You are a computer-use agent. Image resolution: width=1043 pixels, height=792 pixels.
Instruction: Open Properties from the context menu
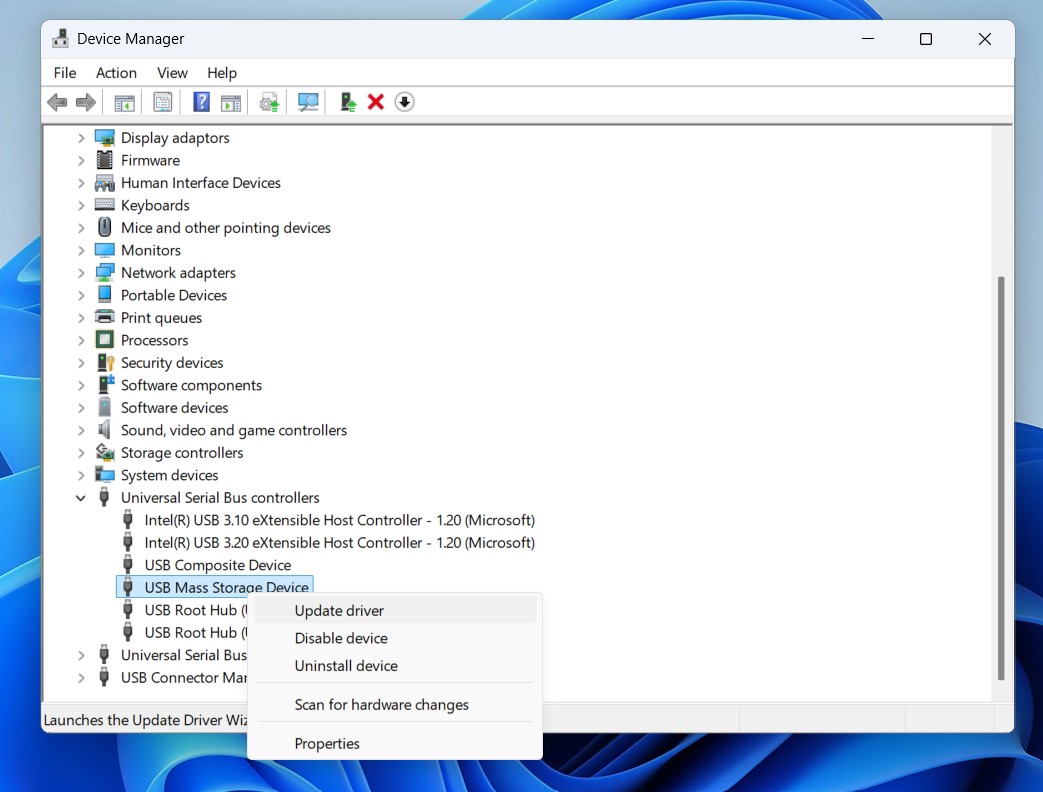395,743
